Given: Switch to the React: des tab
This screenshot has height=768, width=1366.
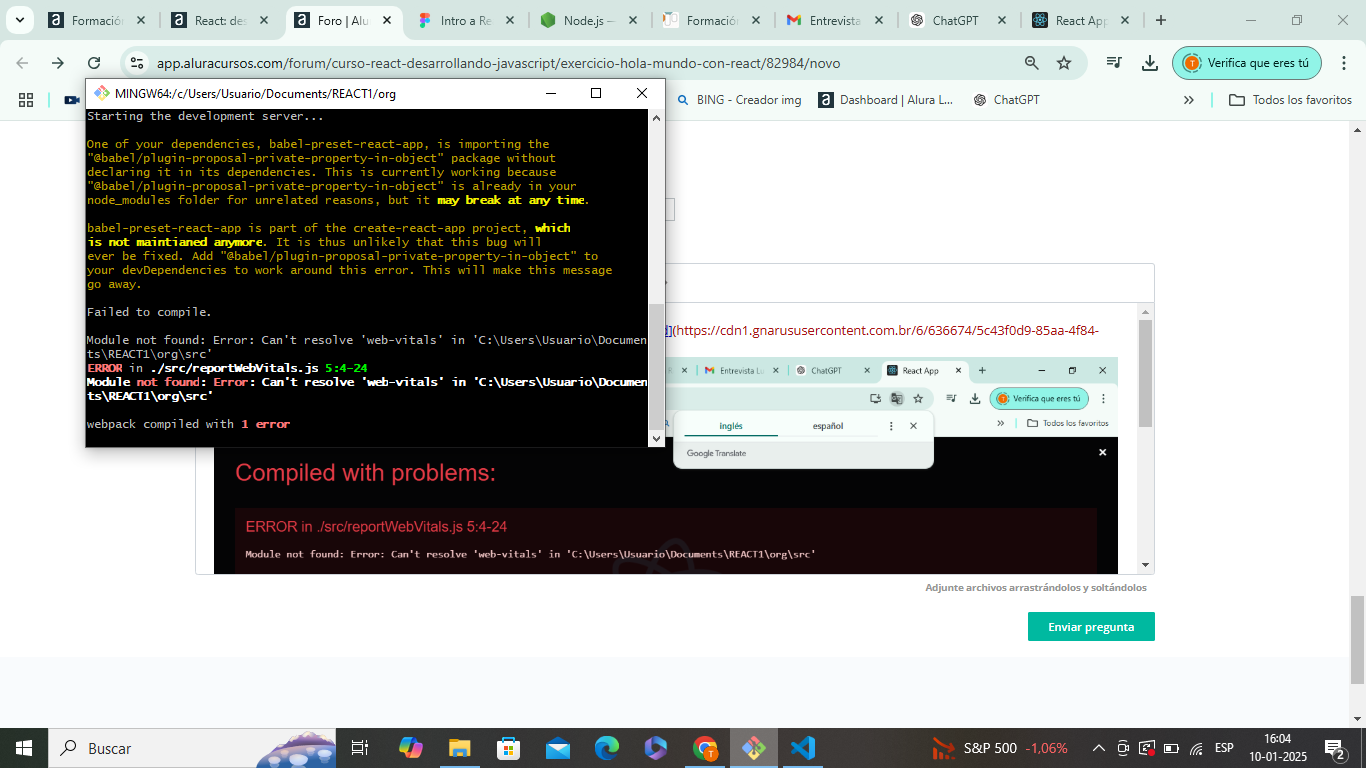Looking at the screenshot, I should (x=220, y=20).
